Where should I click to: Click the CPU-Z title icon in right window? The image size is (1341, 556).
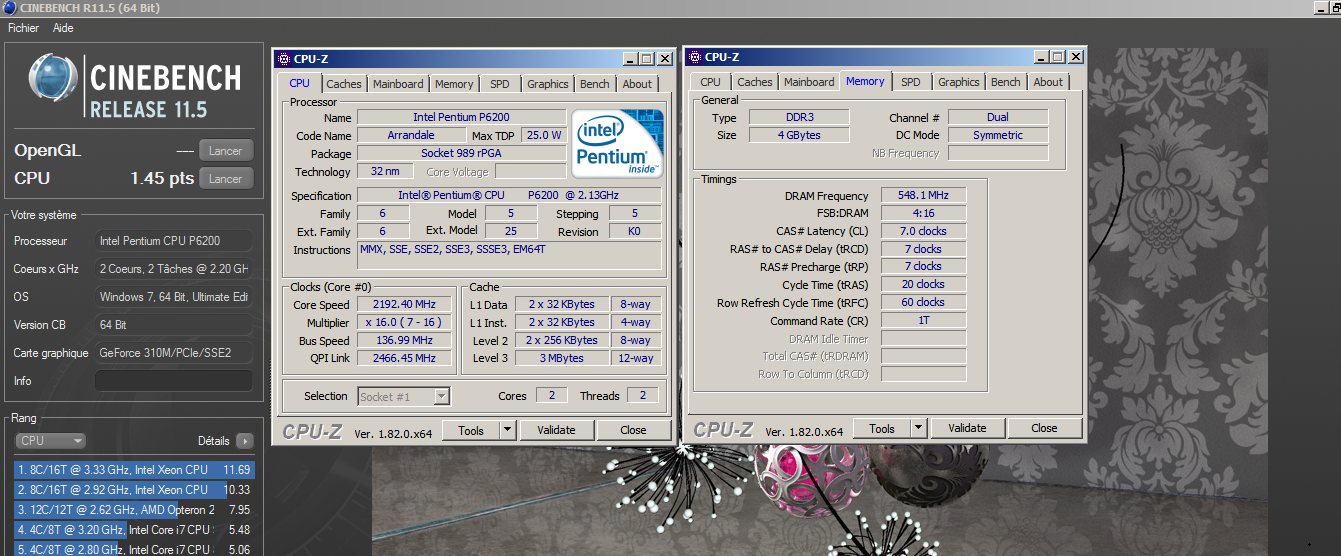point(695,57)
